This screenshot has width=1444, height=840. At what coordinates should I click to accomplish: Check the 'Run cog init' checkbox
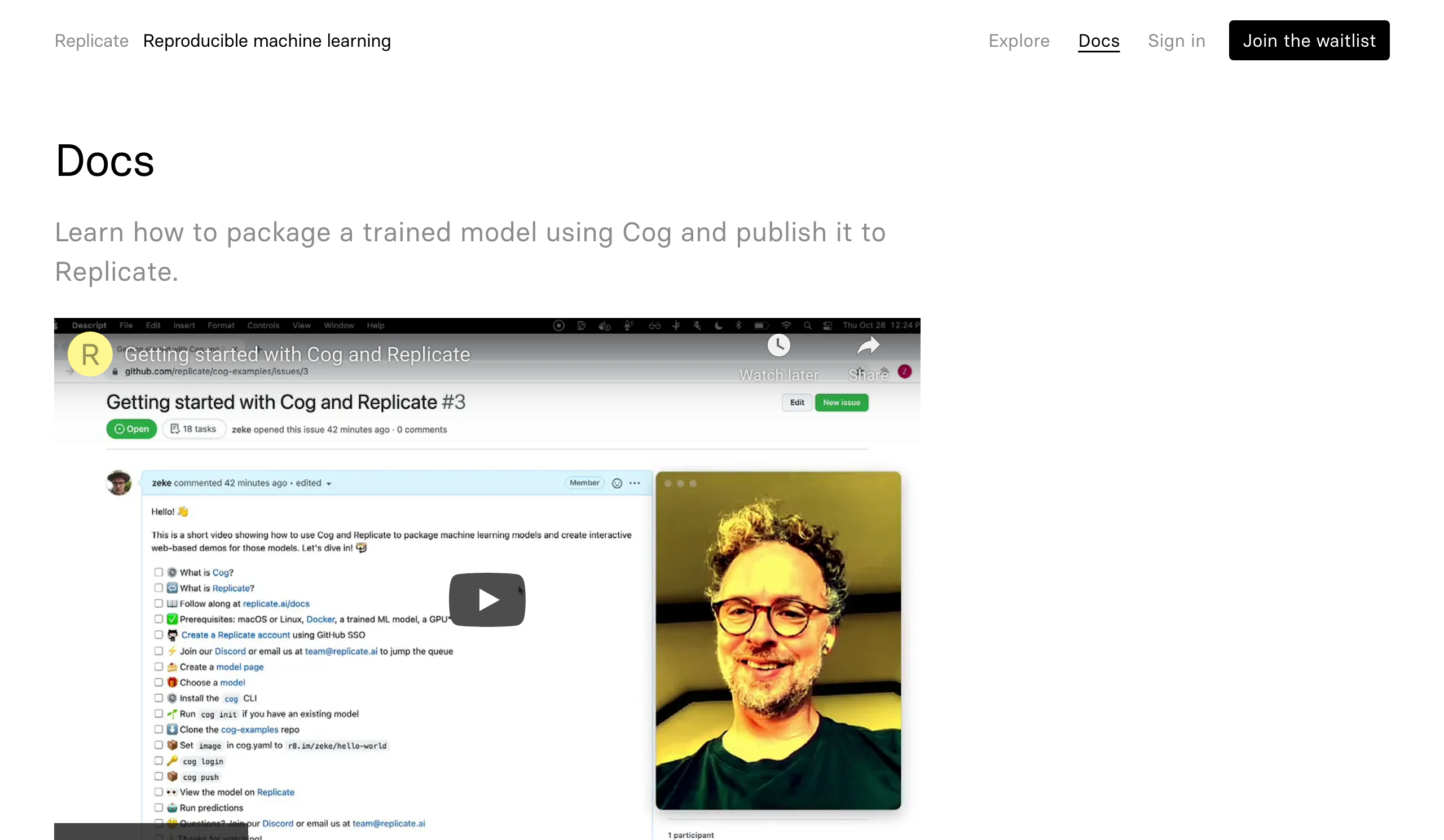[x=158, y=714]
